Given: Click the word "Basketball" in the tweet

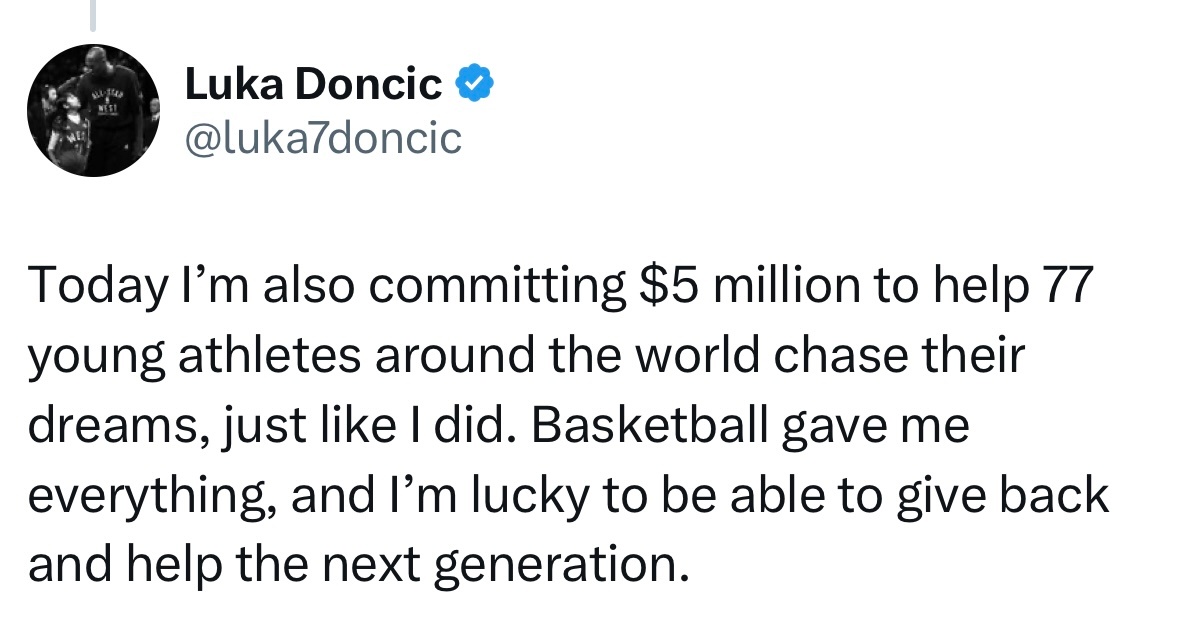Looking at the screenshot, I should tap(650, 425).
